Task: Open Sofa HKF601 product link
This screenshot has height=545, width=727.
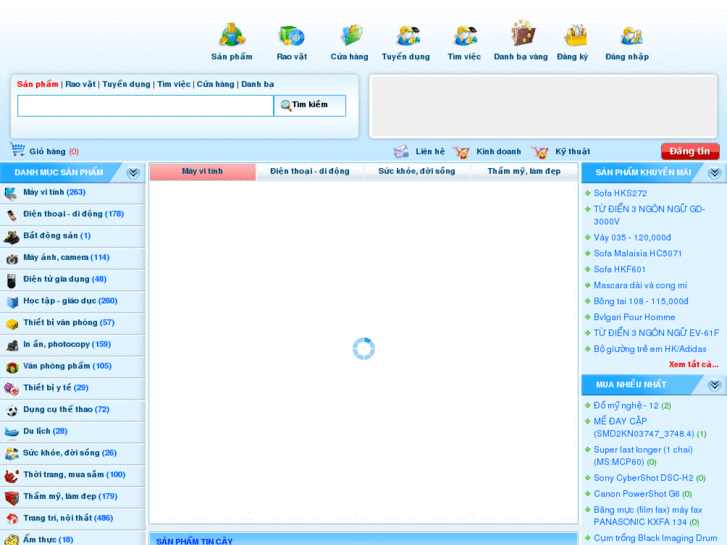Action: click(619, 269)
